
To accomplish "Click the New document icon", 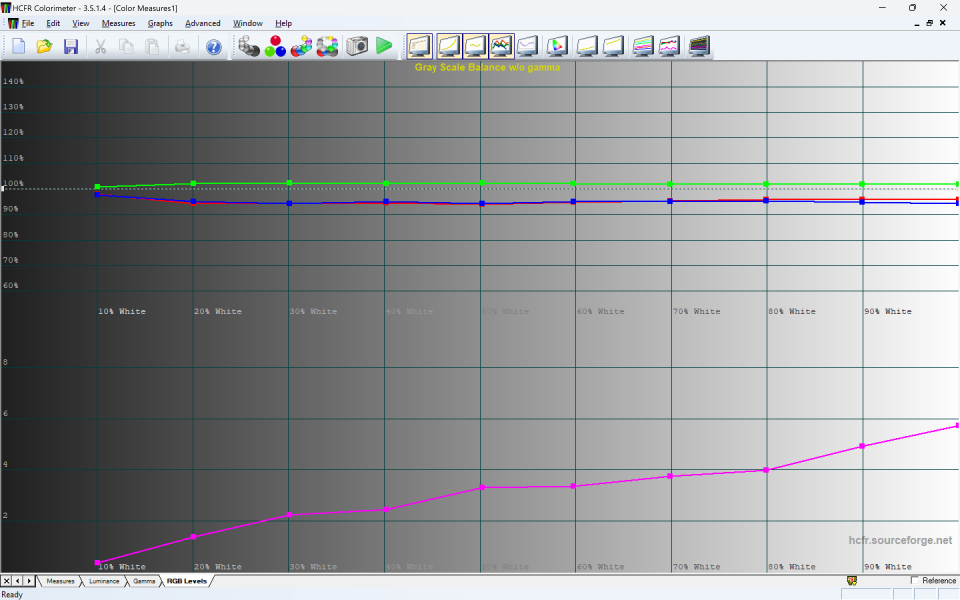I will pyautogui.click(x=18, y=46).
